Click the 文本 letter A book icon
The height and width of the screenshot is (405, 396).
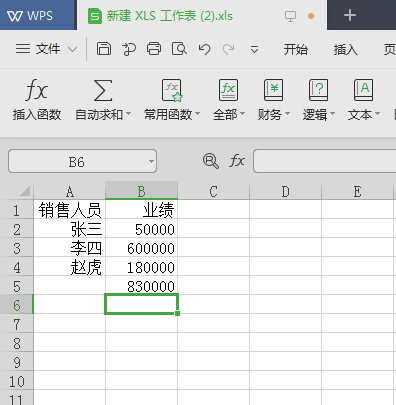[x=363, y=90]
